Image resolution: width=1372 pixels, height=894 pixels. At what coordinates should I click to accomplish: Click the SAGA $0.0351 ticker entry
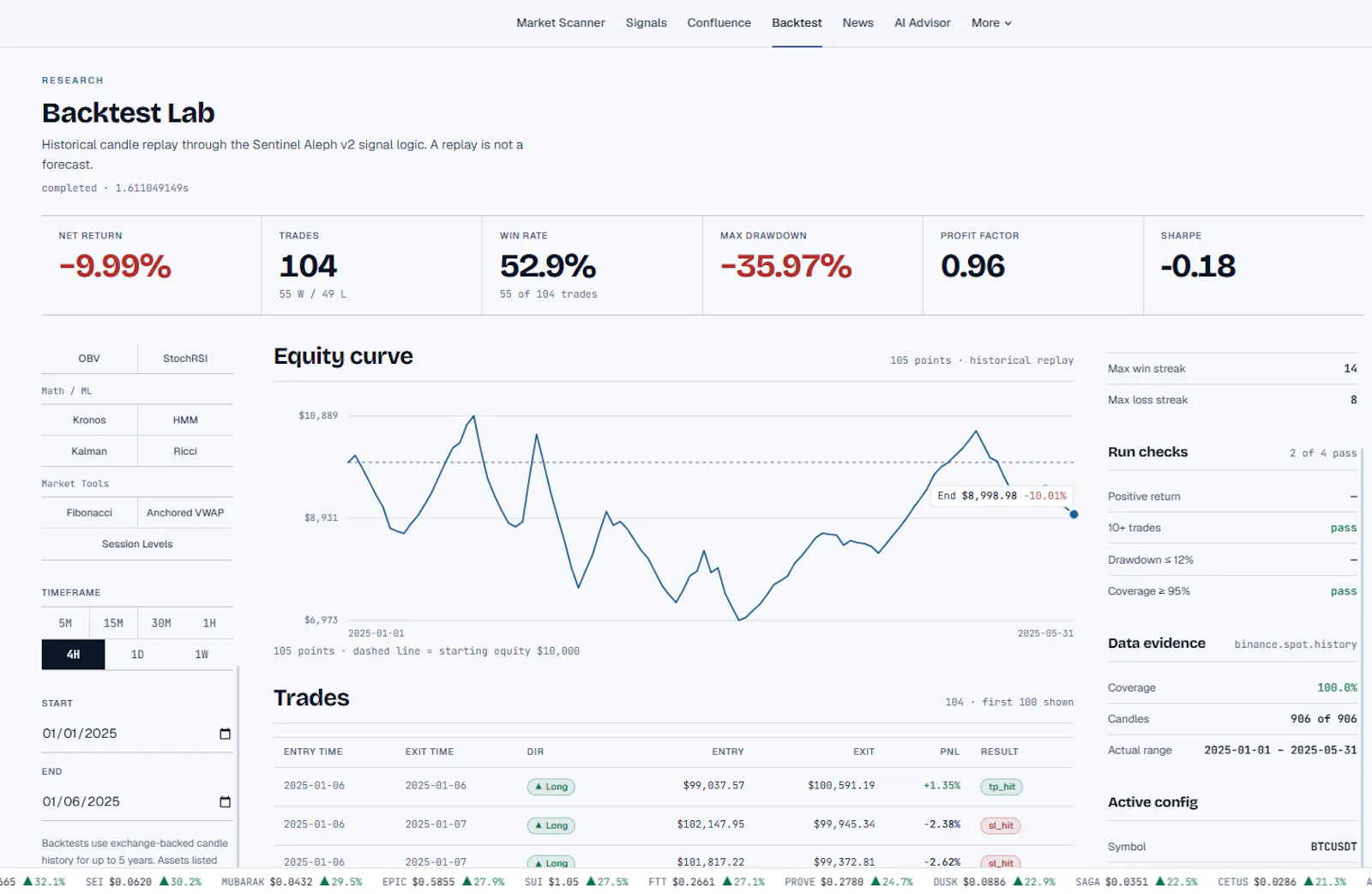[1136, 882]
